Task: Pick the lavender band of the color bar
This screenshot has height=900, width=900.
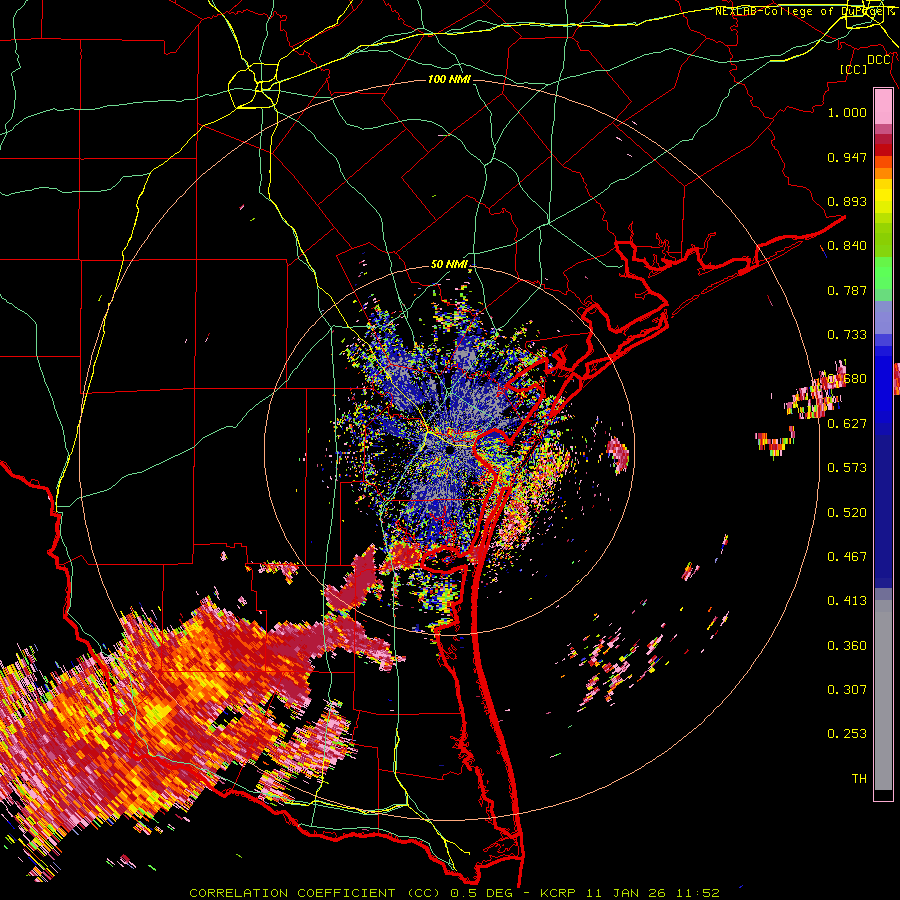Action: pyautogui.click(x=883, y=317)
